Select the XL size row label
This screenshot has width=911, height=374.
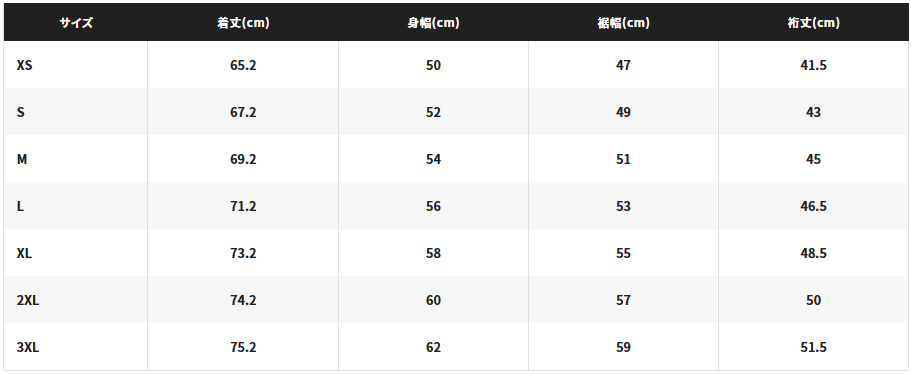(24, 253)
